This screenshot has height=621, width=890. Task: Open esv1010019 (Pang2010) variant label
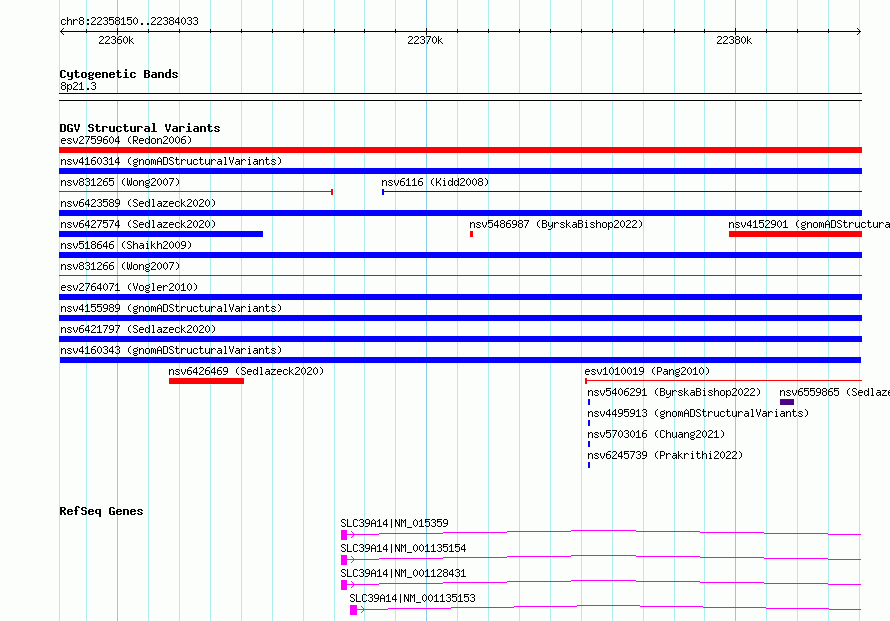click(x=647, y=371)
